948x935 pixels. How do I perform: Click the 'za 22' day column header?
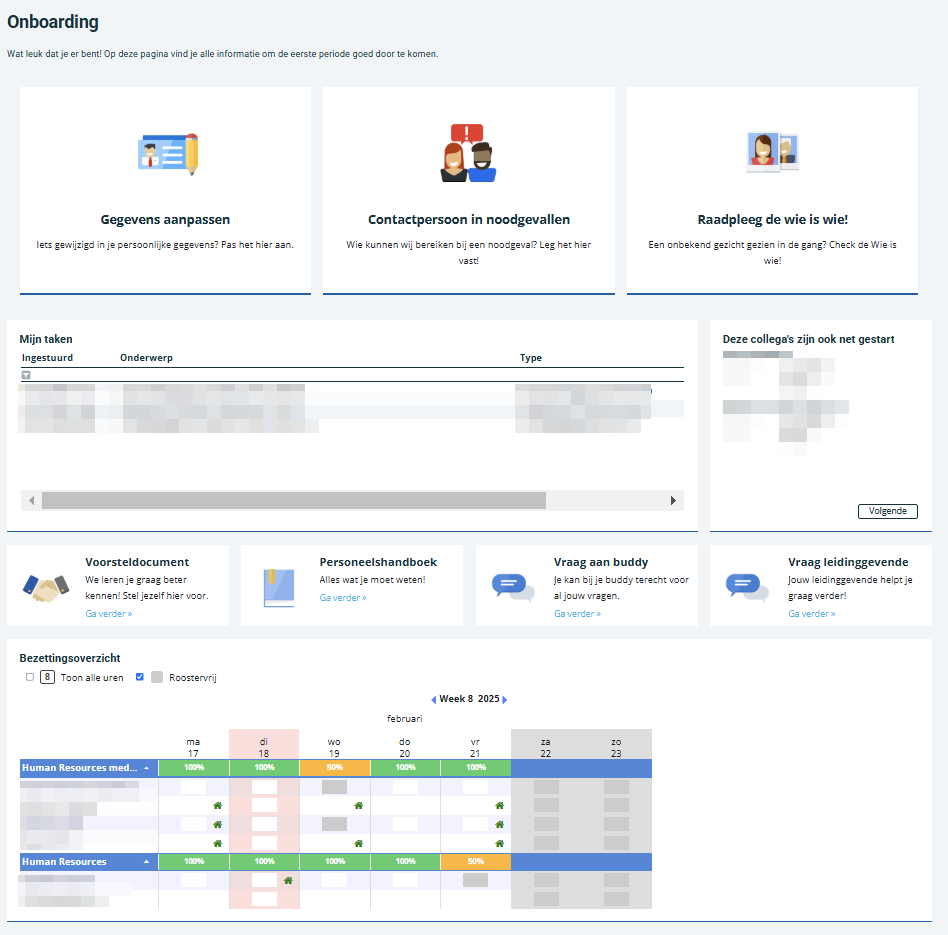click(x=545, y=748)
